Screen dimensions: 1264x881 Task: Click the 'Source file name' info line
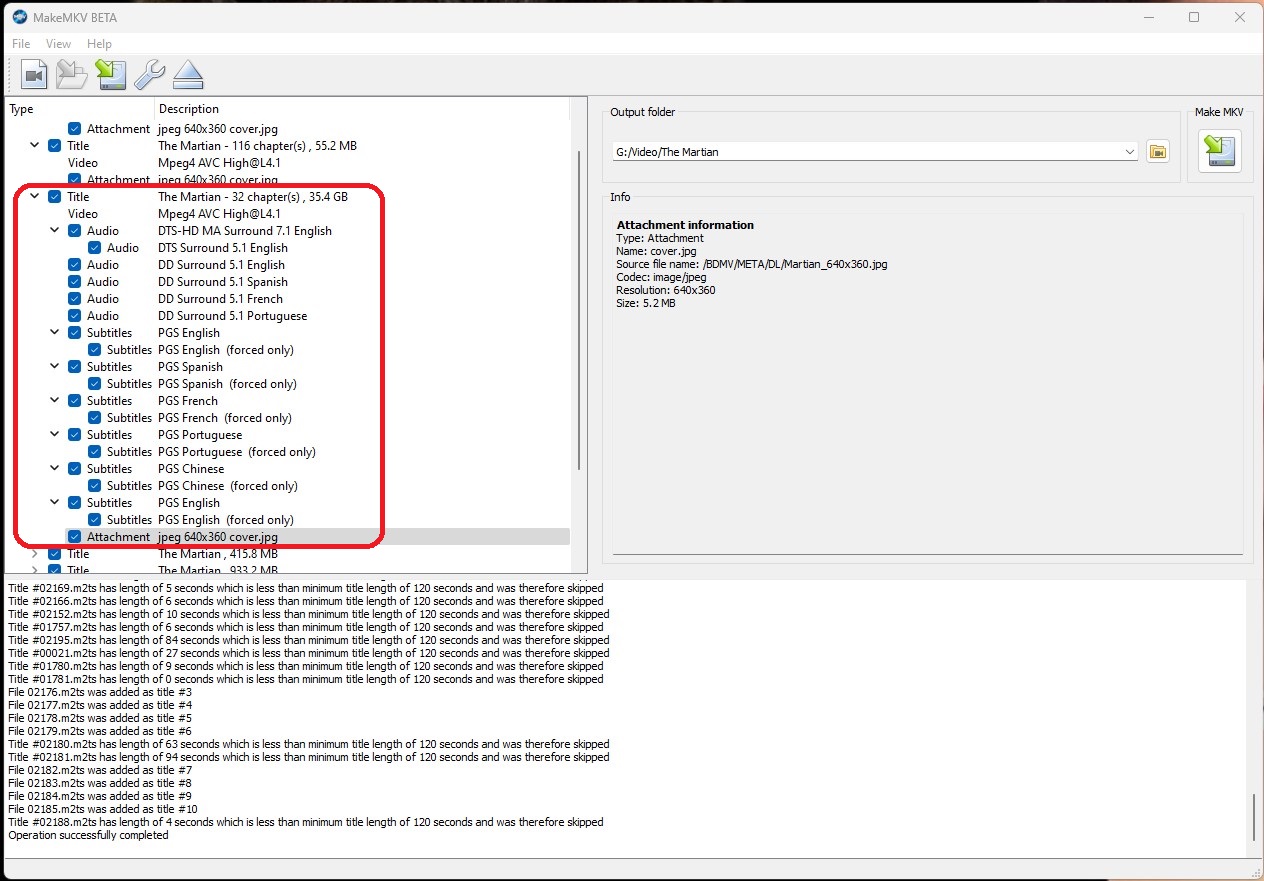[752, 264]
